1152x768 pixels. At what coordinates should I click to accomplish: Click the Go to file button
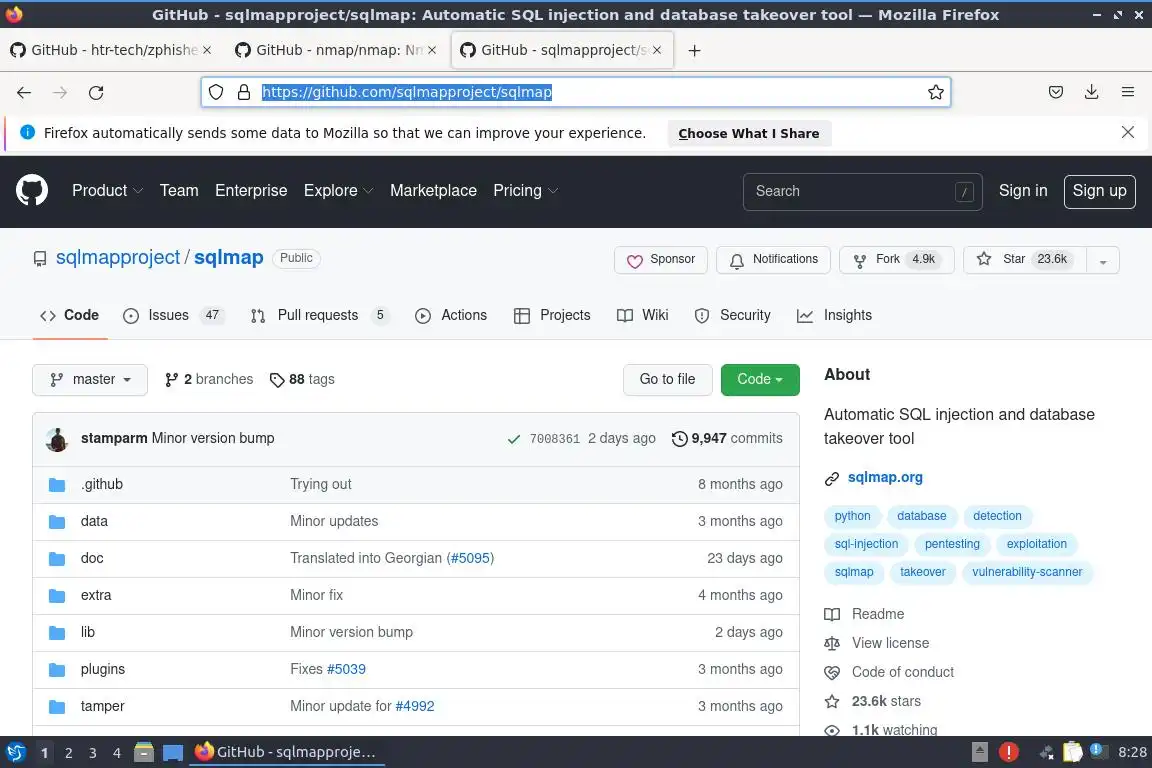[667, 380]
